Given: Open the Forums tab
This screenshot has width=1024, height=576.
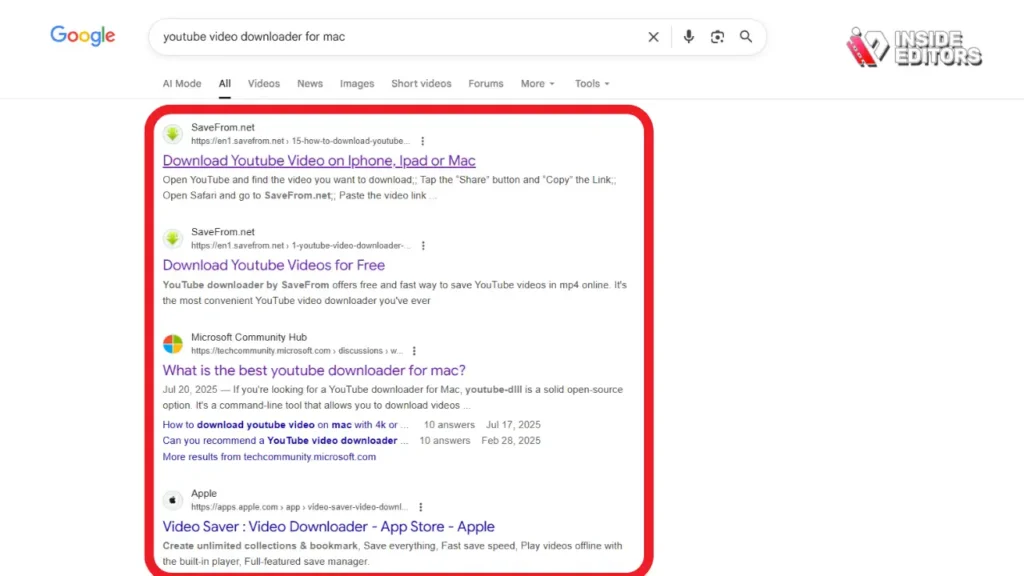Looking at the screenshot, I should click(485, 84).
